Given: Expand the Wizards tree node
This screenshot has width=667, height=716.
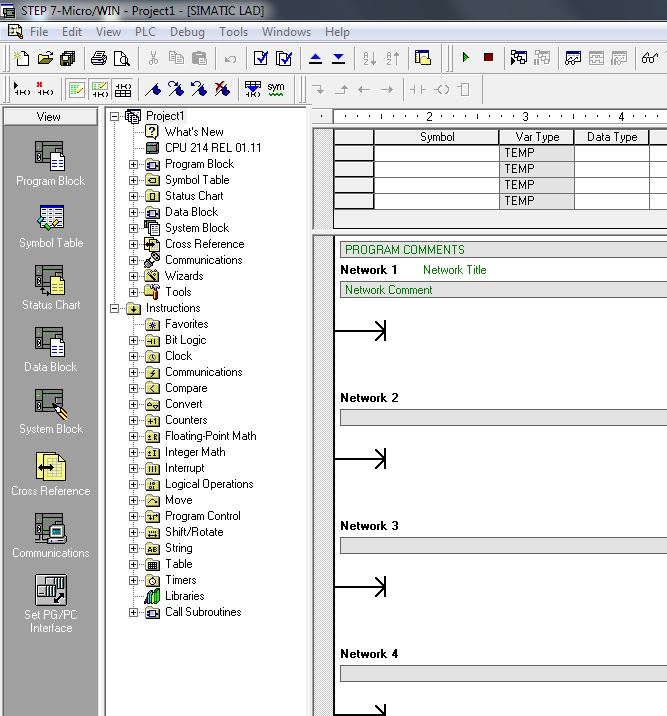Looking at the screenshot, I should (x=133, y=276).
